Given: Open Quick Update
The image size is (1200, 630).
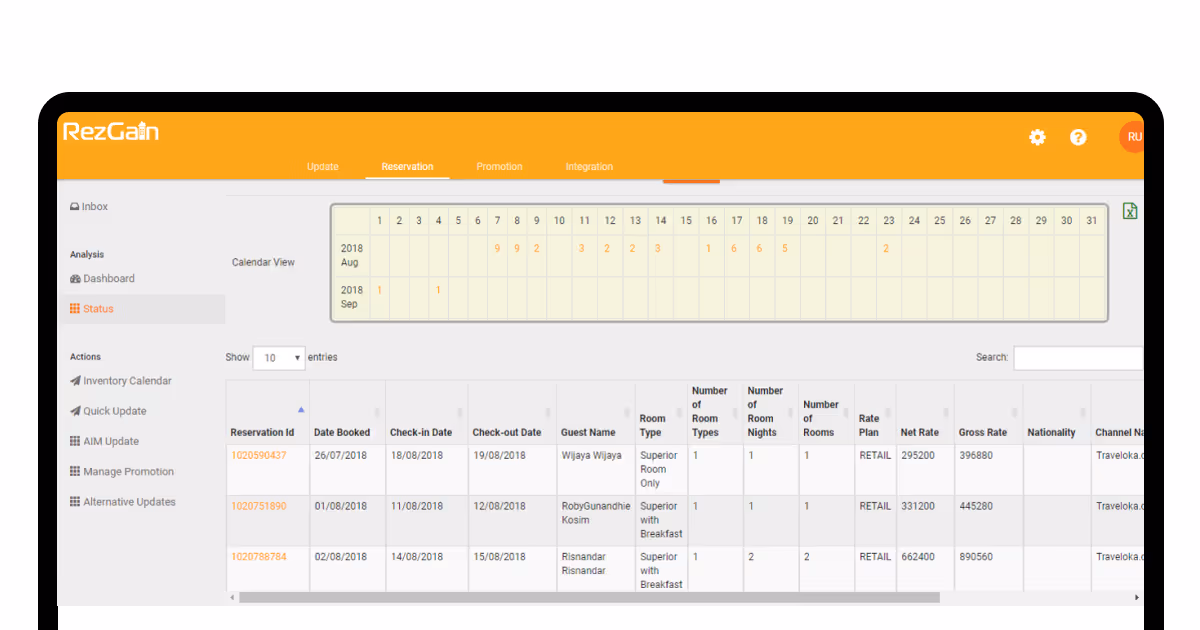Looking at the screenshot, I should (x=108, y=411).
